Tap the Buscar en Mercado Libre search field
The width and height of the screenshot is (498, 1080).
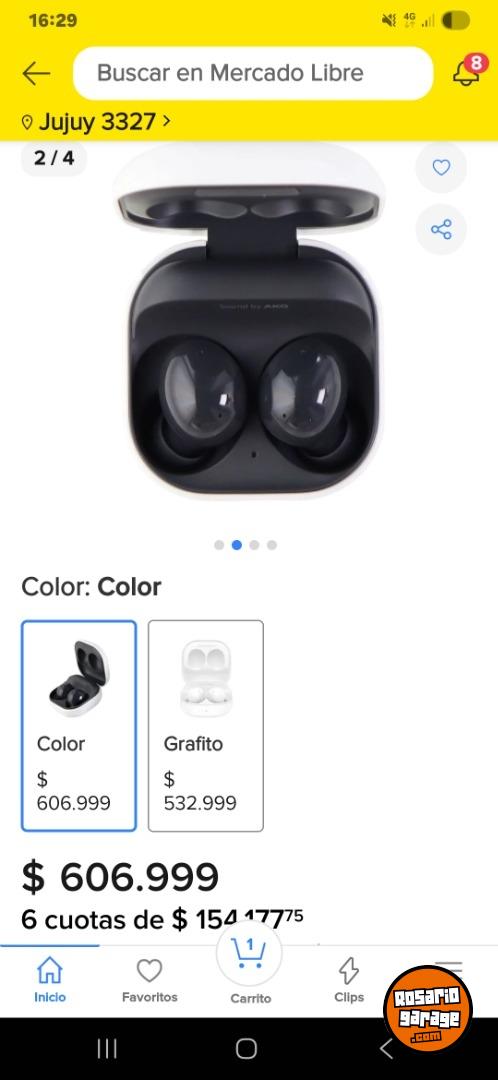[x=253, y=73]
